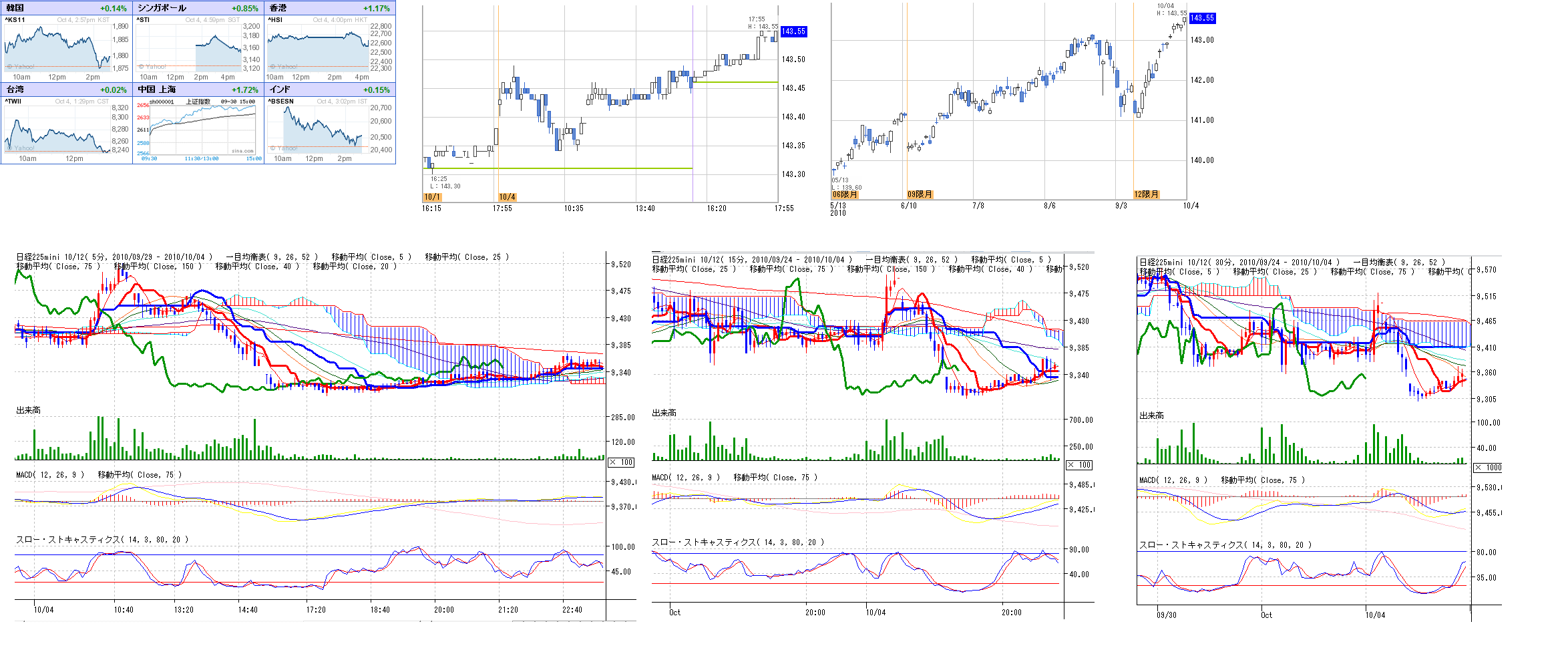Click the 143.55 price tag on daily chart
This screenshot has width=1568, height=652.
tap(1202, 18)
